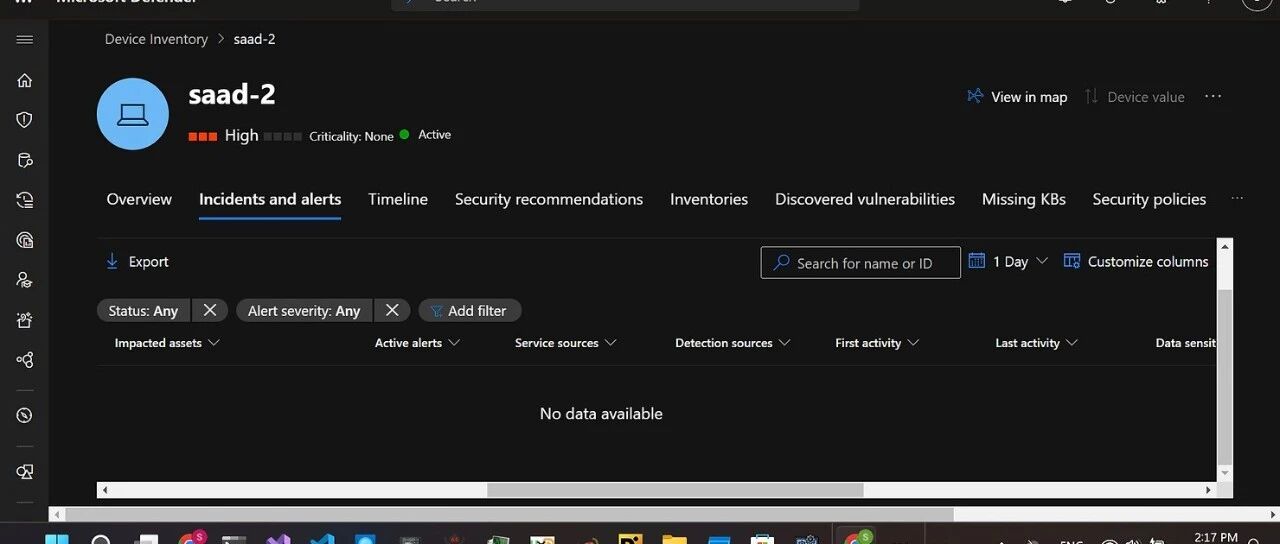Viewport: 1280px width, 544px height.
Task: Click the page horizontal scrollbar thumb
Action: click(508, 514)
